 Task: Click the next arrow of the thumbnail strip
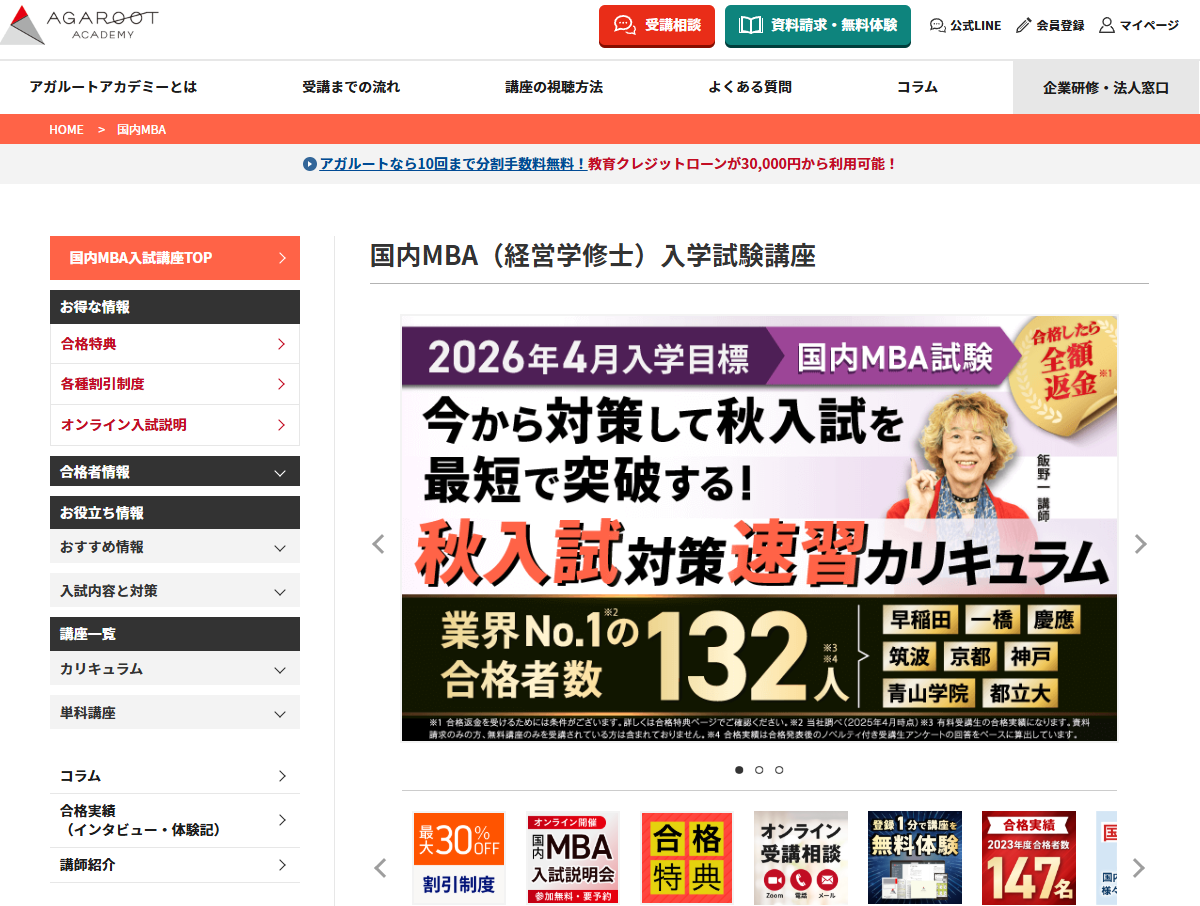(x=1139, y=868)
